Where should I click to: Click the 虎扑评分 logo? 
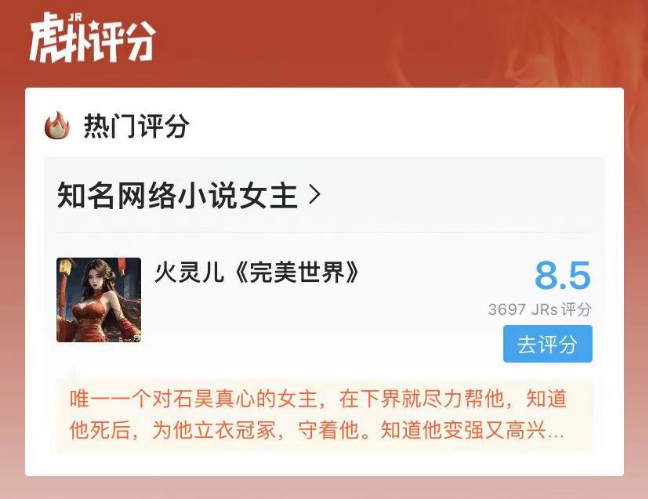tap(93, 37)
